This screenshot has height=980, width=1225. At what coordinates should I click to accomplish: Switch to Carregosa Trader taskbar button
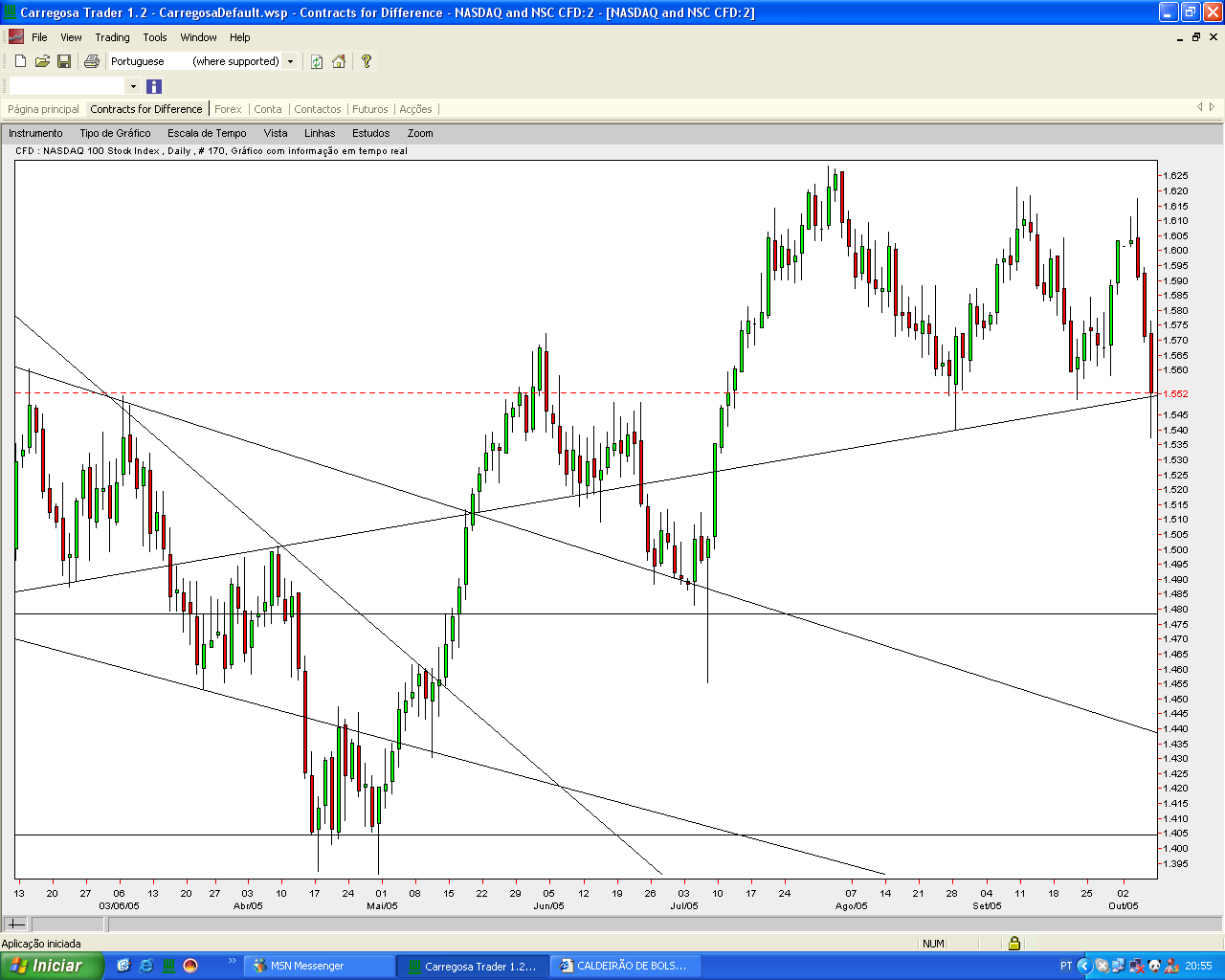[x=474, y=966]
